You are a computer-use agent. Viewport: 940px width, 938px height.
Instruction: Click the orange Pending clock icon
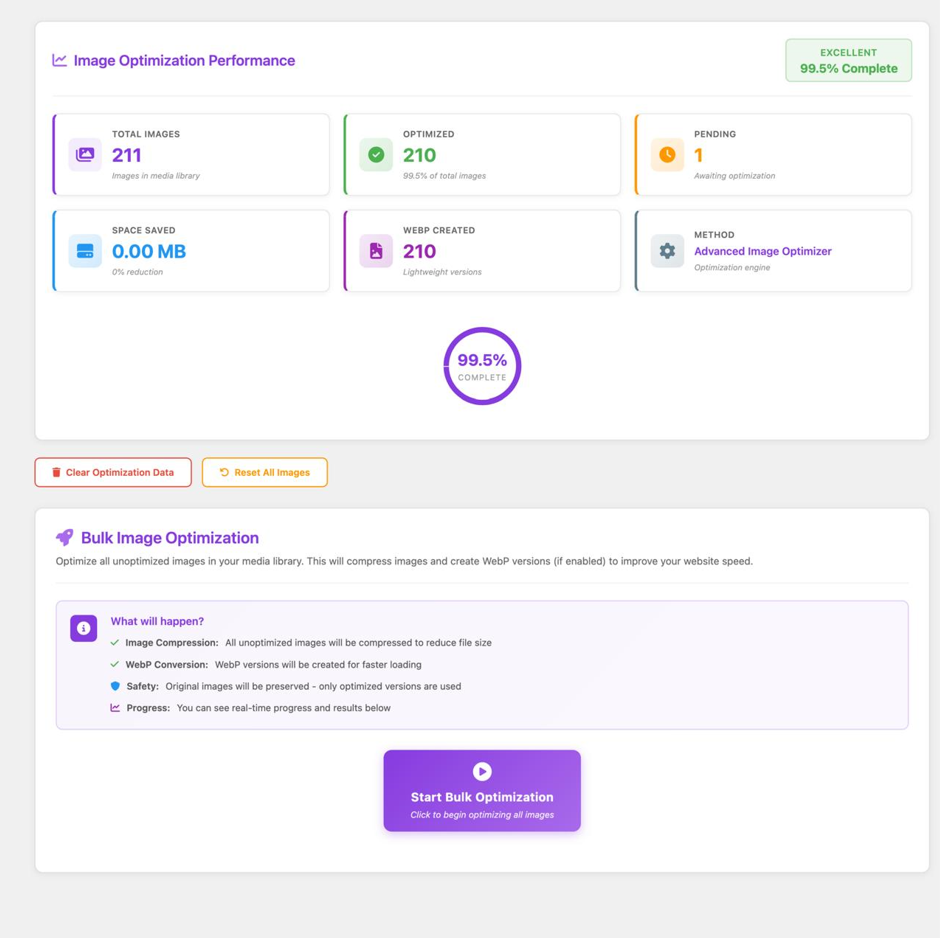667,155
